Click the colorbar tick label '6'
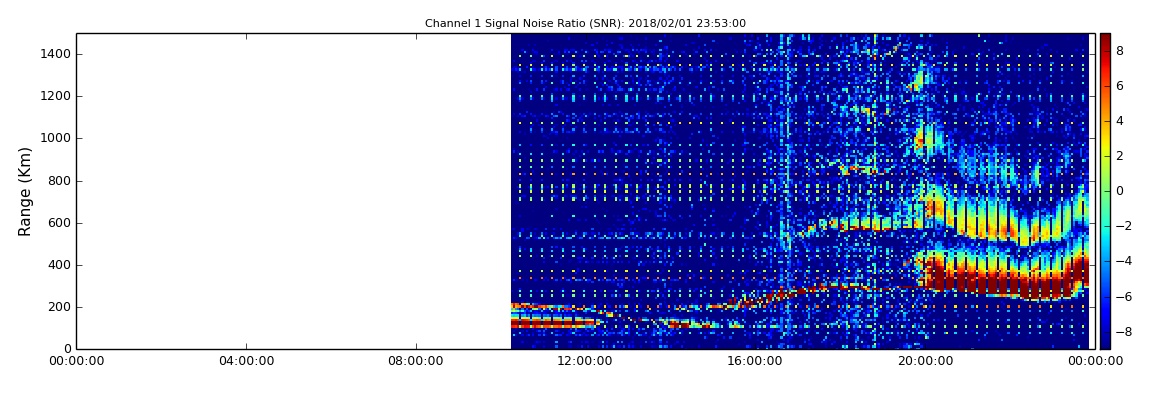The height and width of the screenshot is (407, 1150). 1120,86
